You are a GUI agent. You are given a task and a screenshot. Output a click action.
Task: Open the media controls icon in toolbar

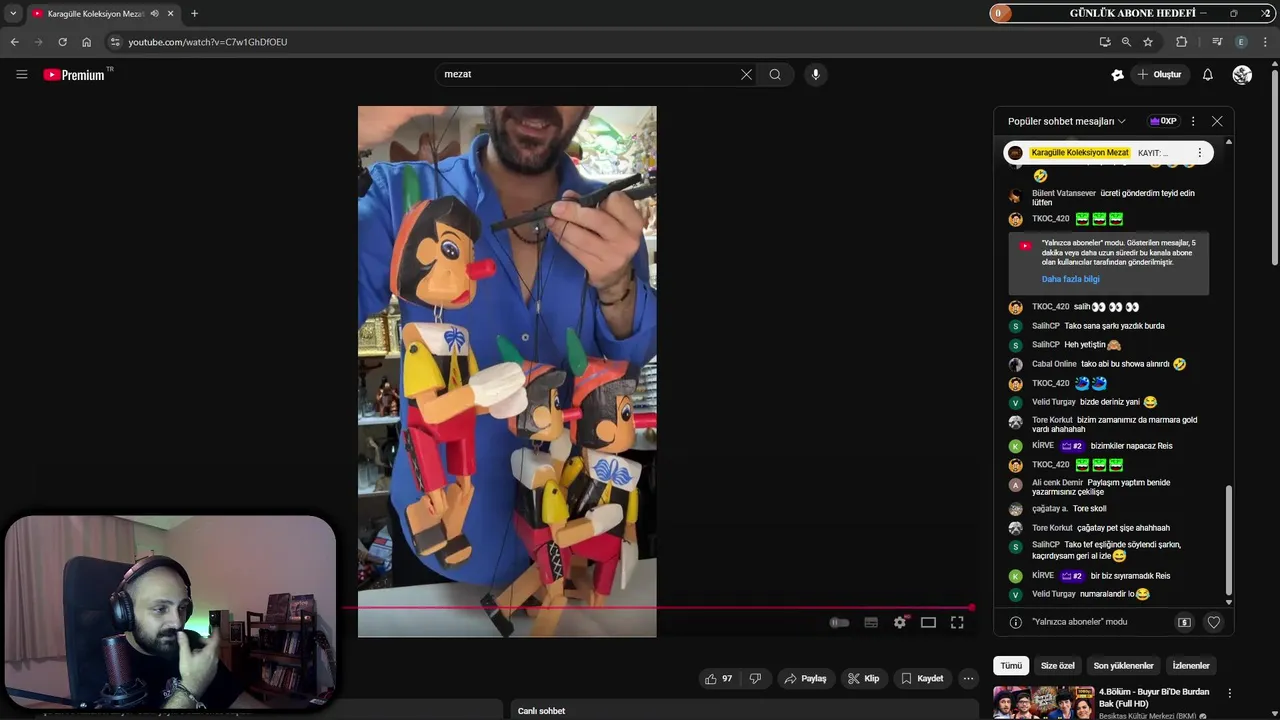[x=1216, y=42]
